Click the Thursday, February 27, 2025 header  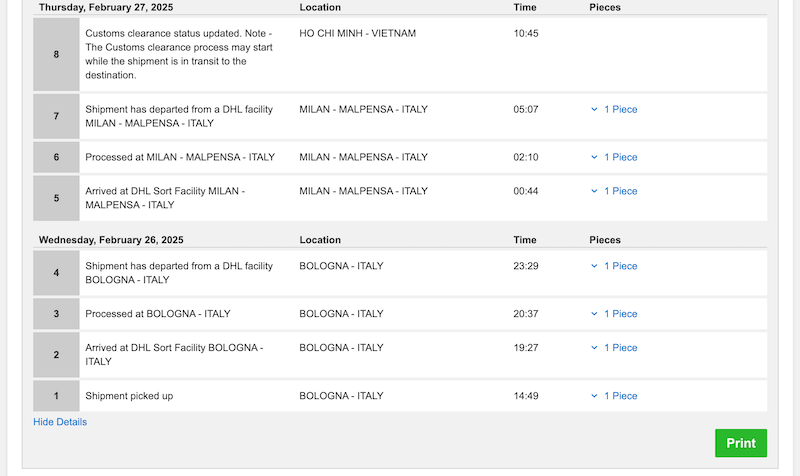(x=106, y=7)
